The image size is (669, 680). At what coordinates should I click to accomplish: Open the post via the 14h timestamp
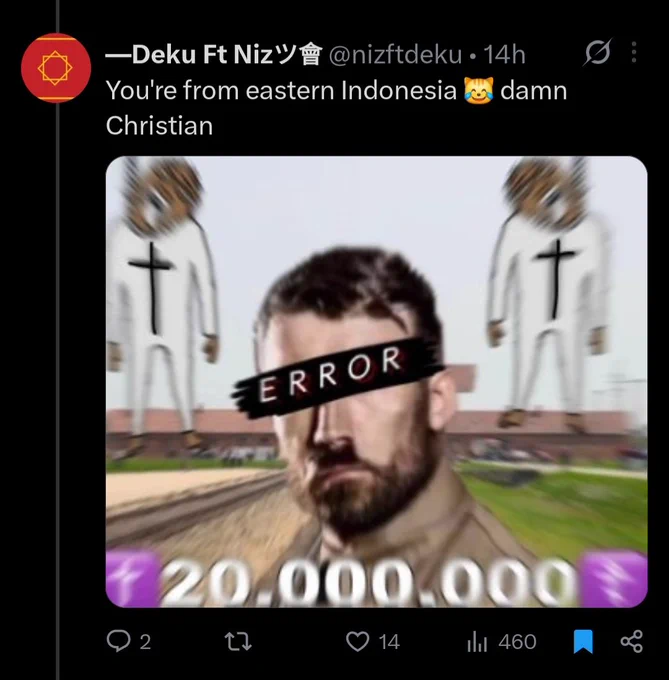(504, 55)
